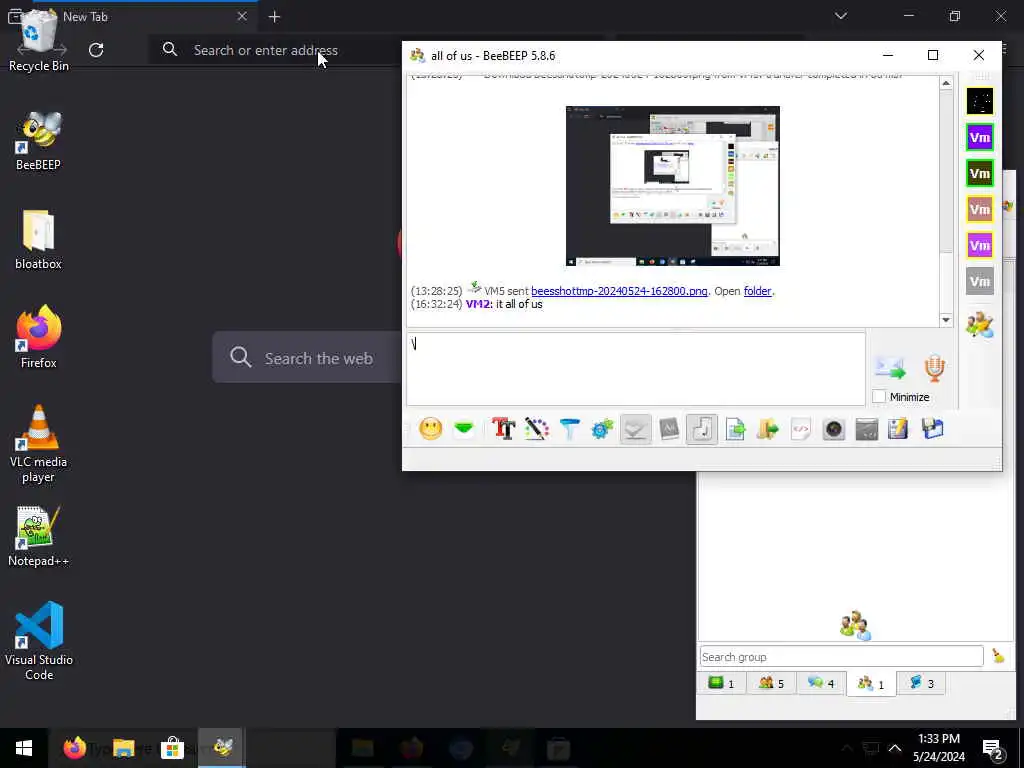Image resolution: width=1024 pixels, height=768 pixels.
Task: Select the purple Vm avatar with yellow border
Action: 980,246
